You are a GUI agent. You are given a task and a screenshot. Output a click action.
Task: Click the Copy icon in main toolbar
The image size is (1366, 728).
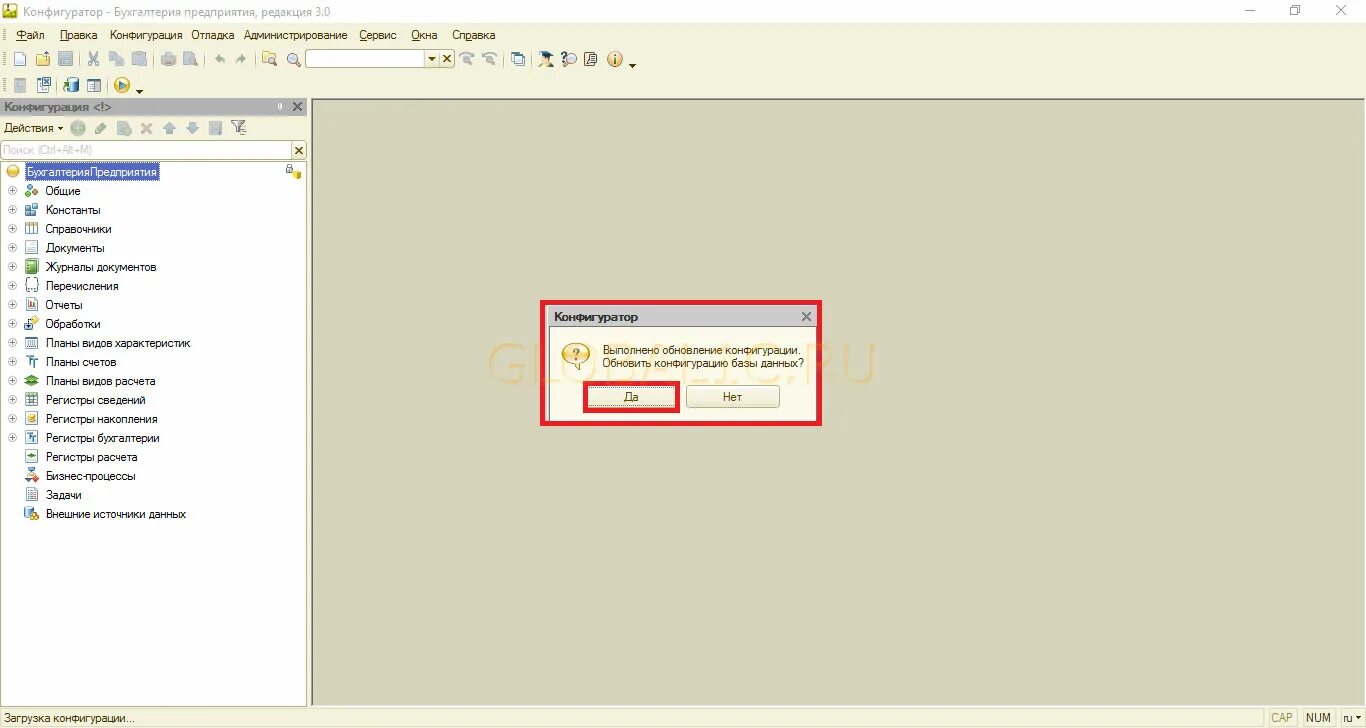116,59
